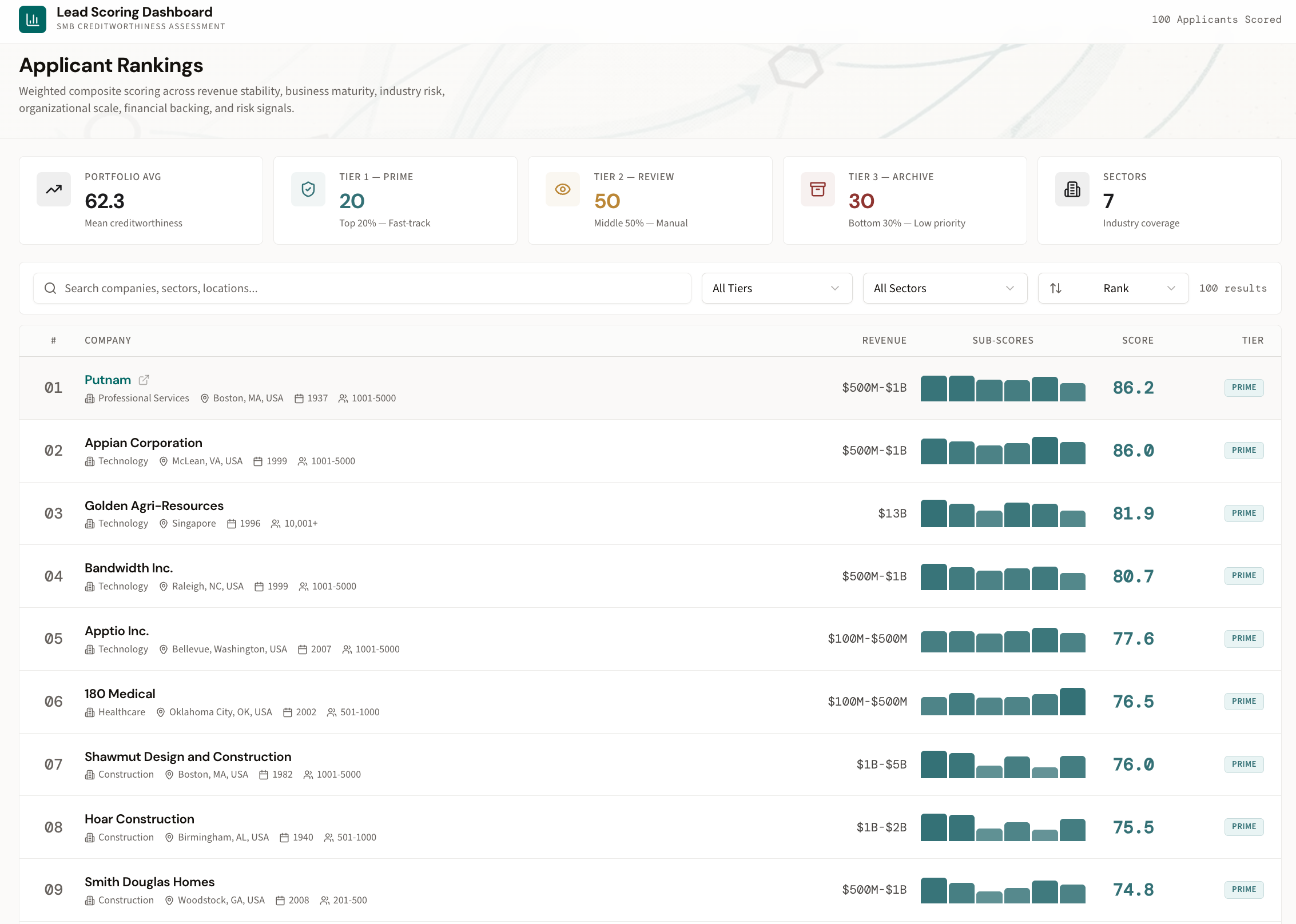This screenshot has height=924, width=1296.
Task: Click the PRIME badge for Smith Douglas Homes
Action: coord(1244,890)
